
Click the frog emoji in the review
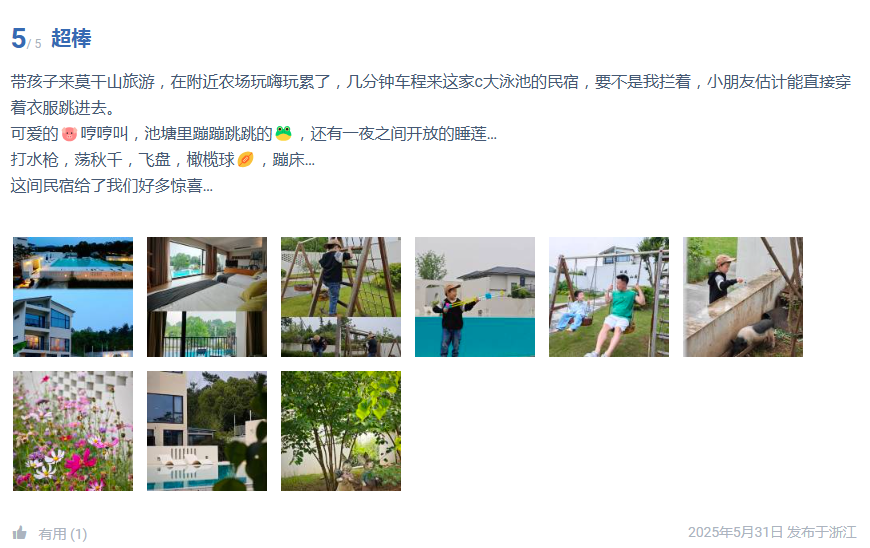pos(284,133)
